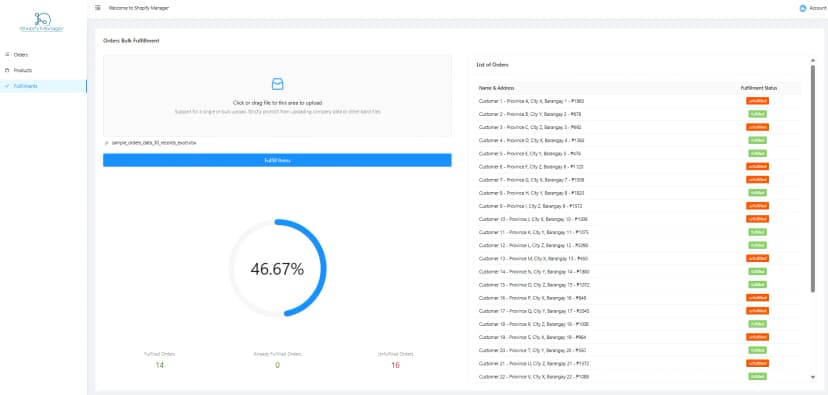Click the 'Click or drag file' upload text
828x395 pixels.
[277, 103]
